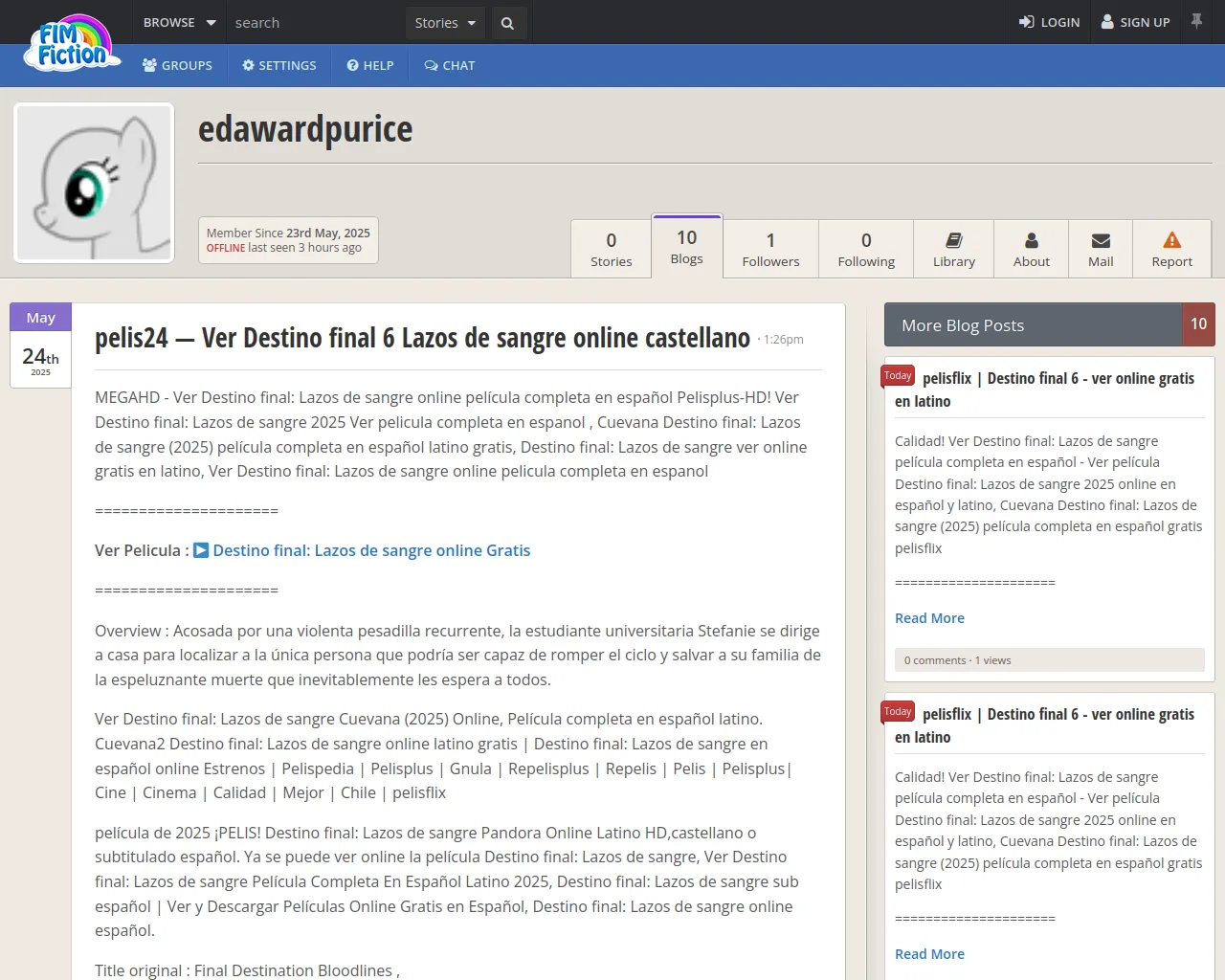Click the LOGIN link
The width and height of the screenshot is (1225, 980).
1049,22
